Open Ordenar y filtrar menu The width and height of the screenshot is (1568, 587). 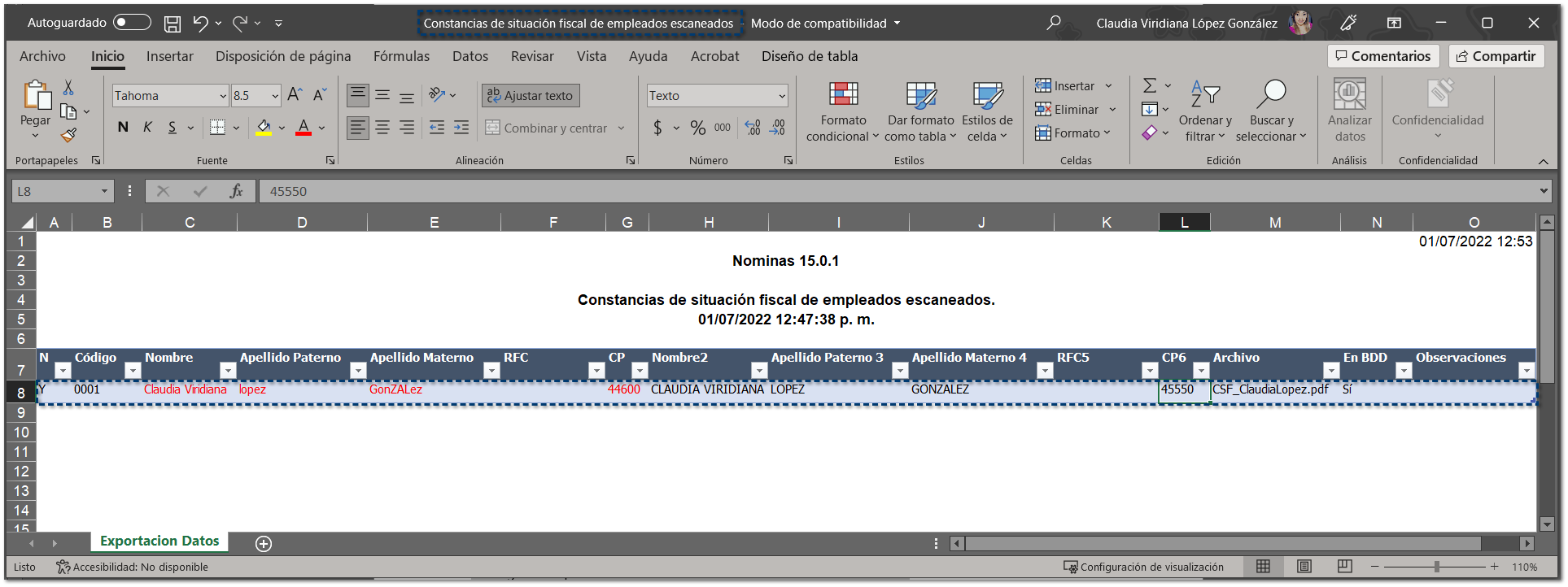(1205, 112)
